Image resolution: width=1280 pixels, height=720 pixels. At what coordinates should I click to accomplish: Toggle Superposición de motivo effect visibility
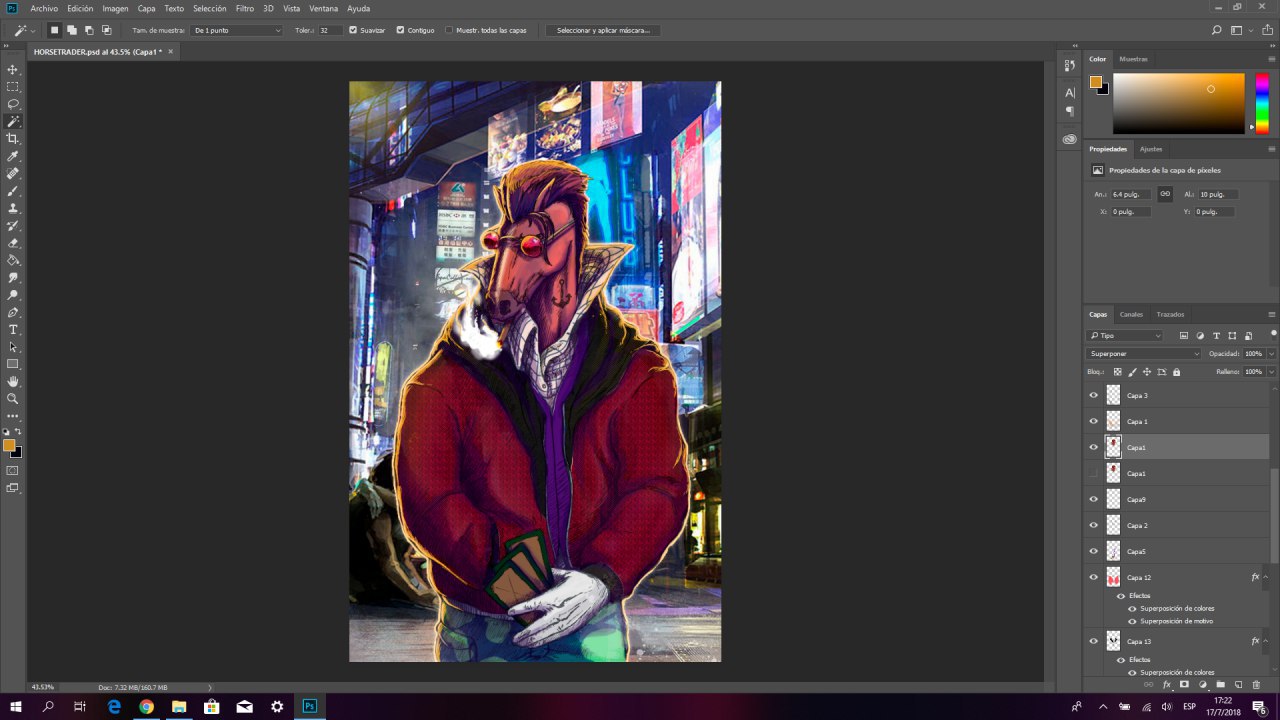coord(1132,621)
